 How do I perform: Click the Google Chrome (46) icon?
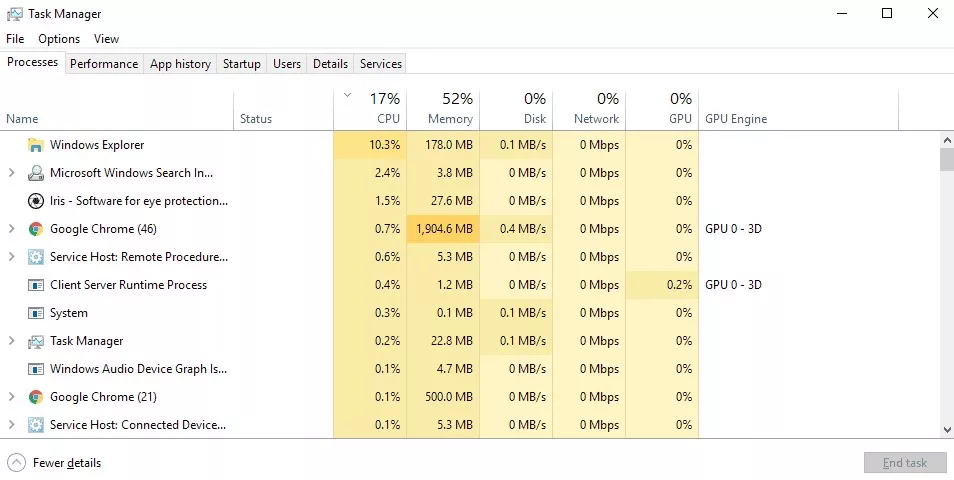point(36,229)
